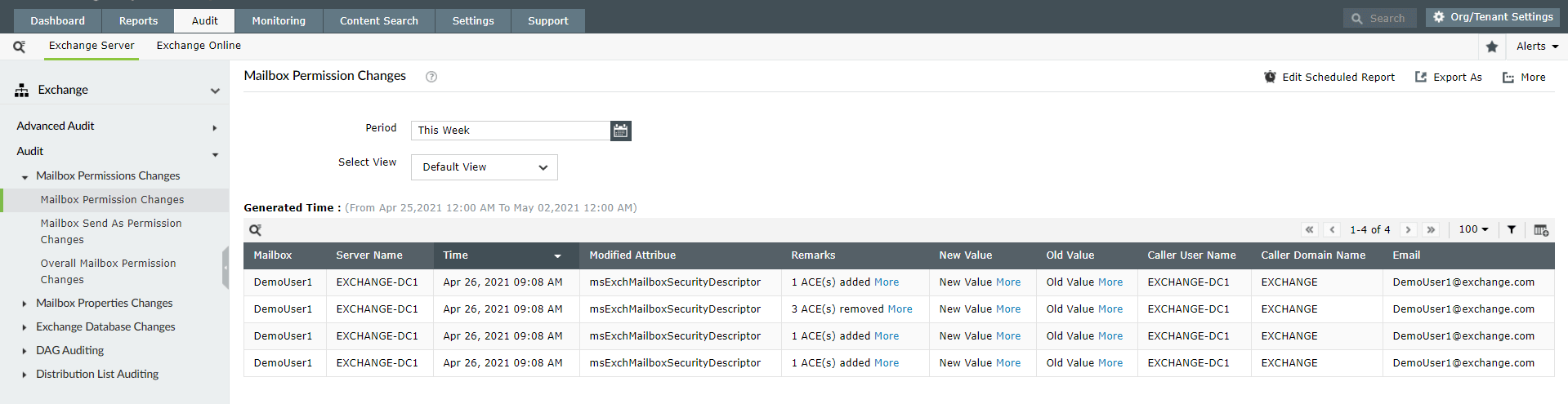The image size is (1568, 404).
Task: Open the add/remove columns icon
Action: click(1541, 230)
